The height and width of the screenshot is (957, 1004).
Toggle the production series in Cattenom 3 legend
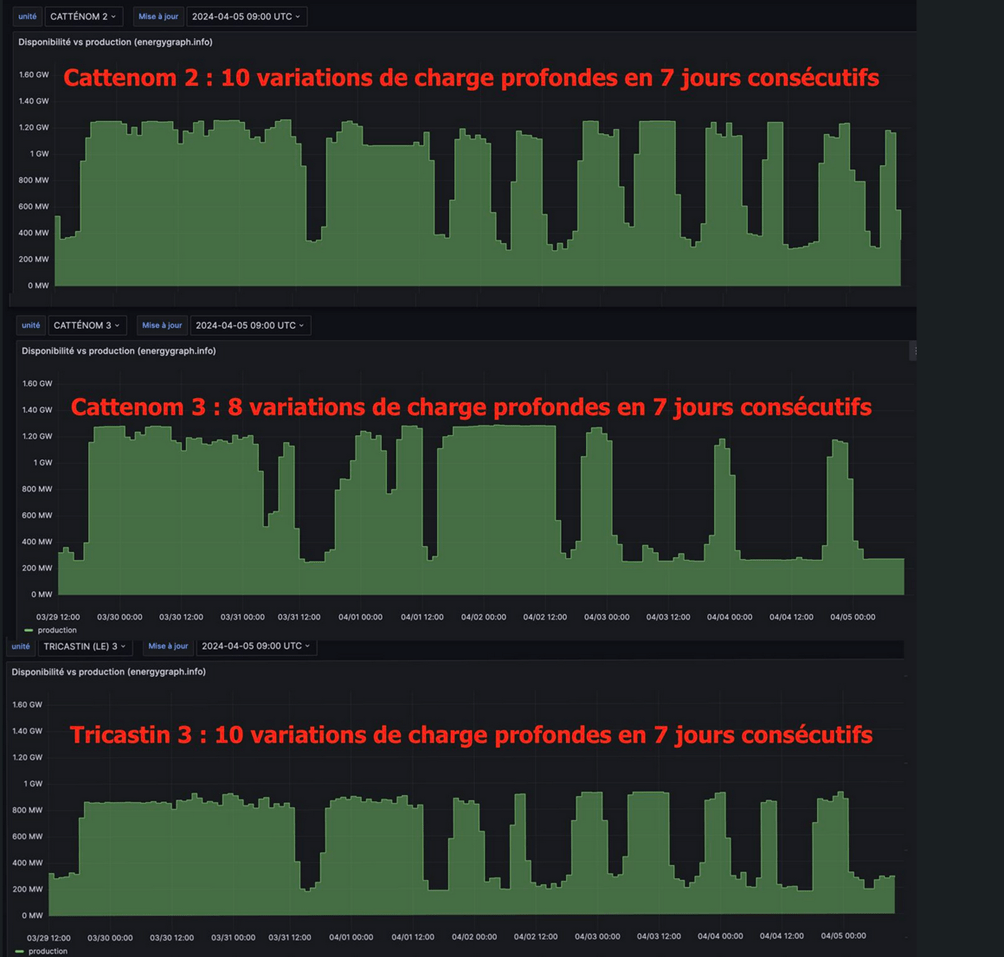tap(57, 630)
